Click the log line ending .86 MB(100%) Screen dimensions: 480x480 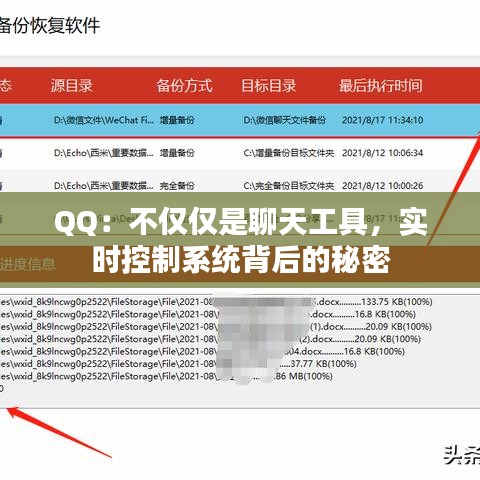click(x=166, y=376)
